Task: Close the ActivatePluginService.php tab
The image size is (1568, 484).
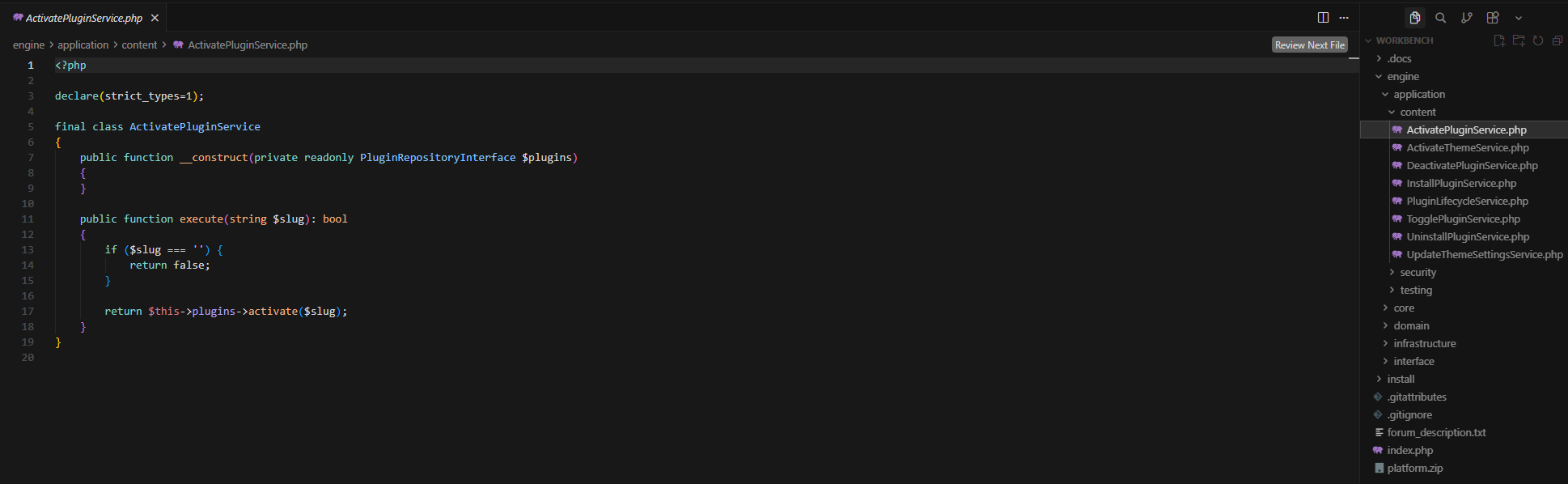Action: point(155,18)
